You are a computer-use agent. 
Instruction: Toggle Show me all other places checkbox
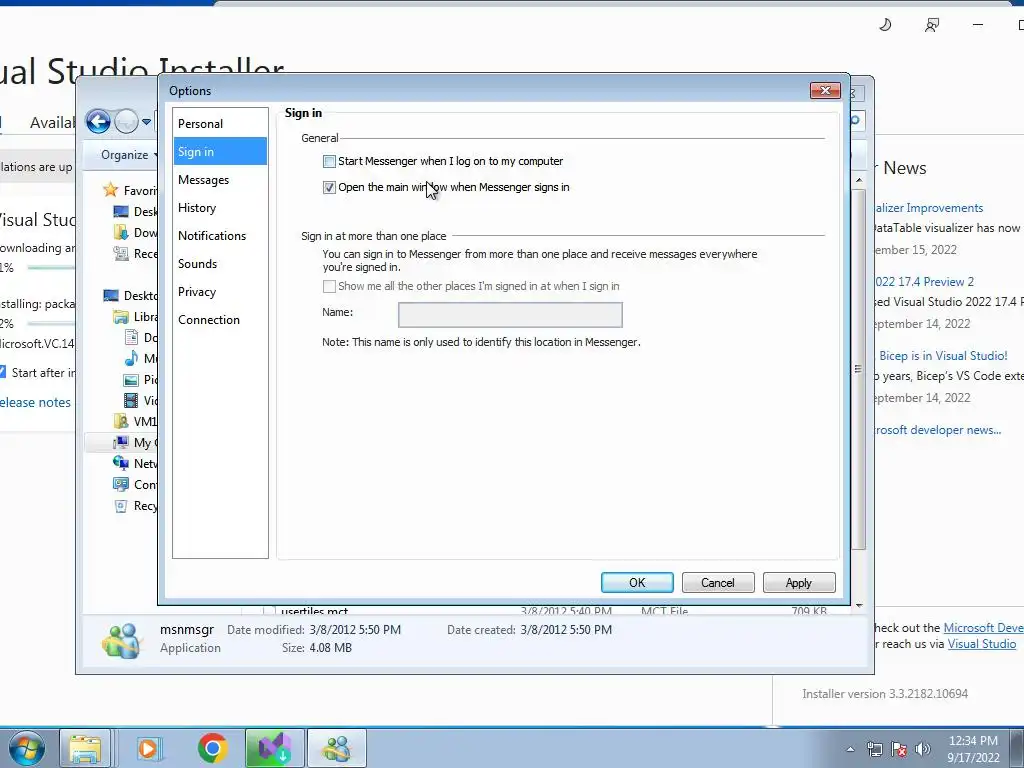tap(329, 286)
